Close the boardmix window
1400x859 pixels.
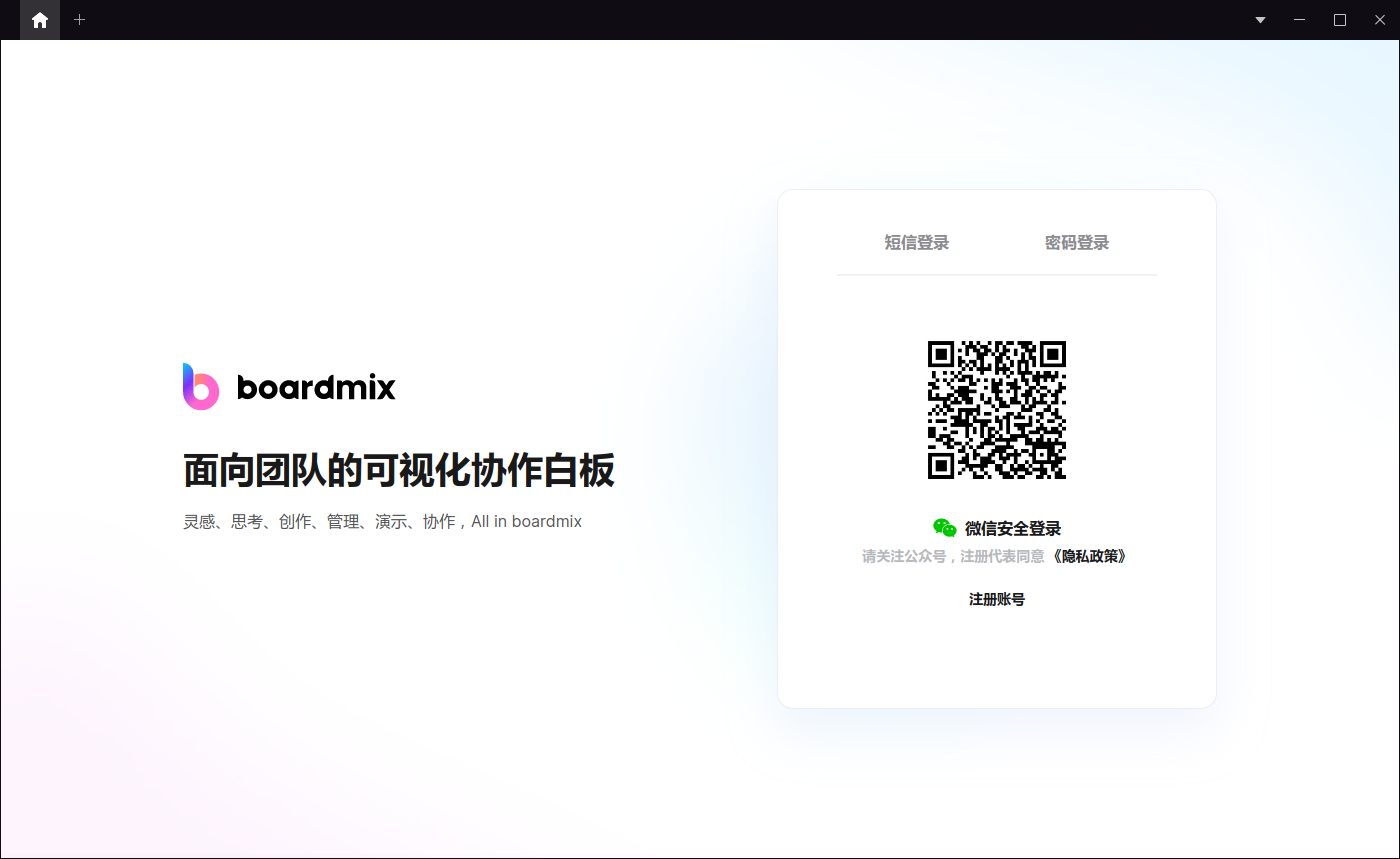(x=1380, y=20)
